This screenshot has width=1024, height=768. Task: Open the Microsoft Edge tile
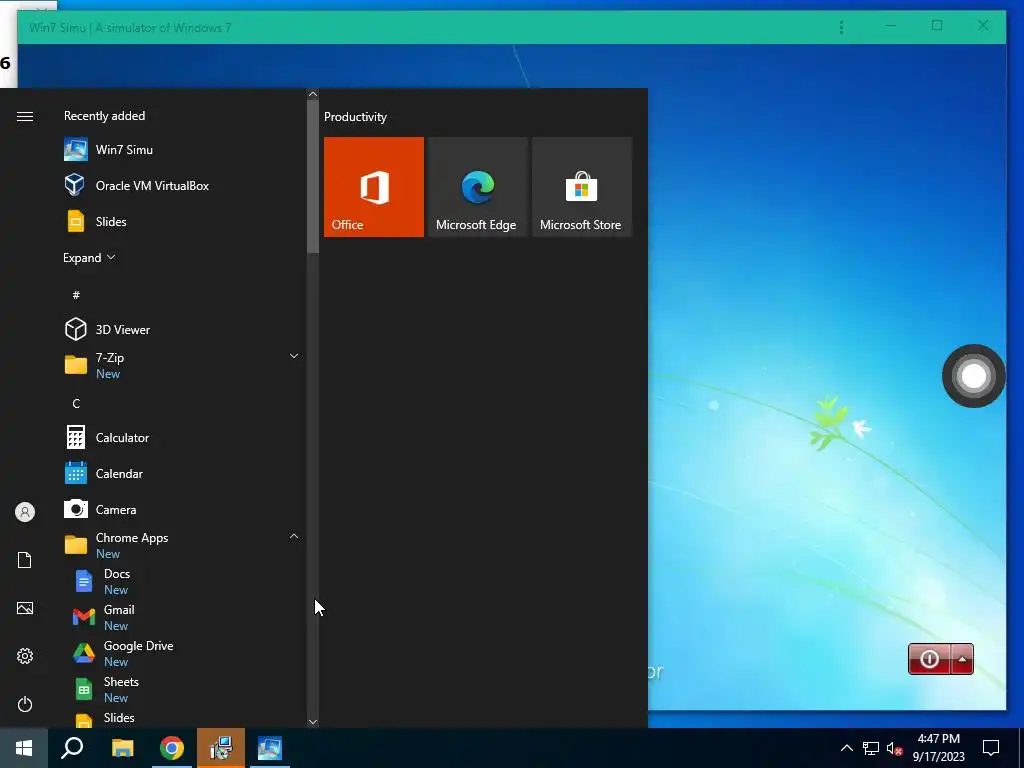click(x=477, y=187)
